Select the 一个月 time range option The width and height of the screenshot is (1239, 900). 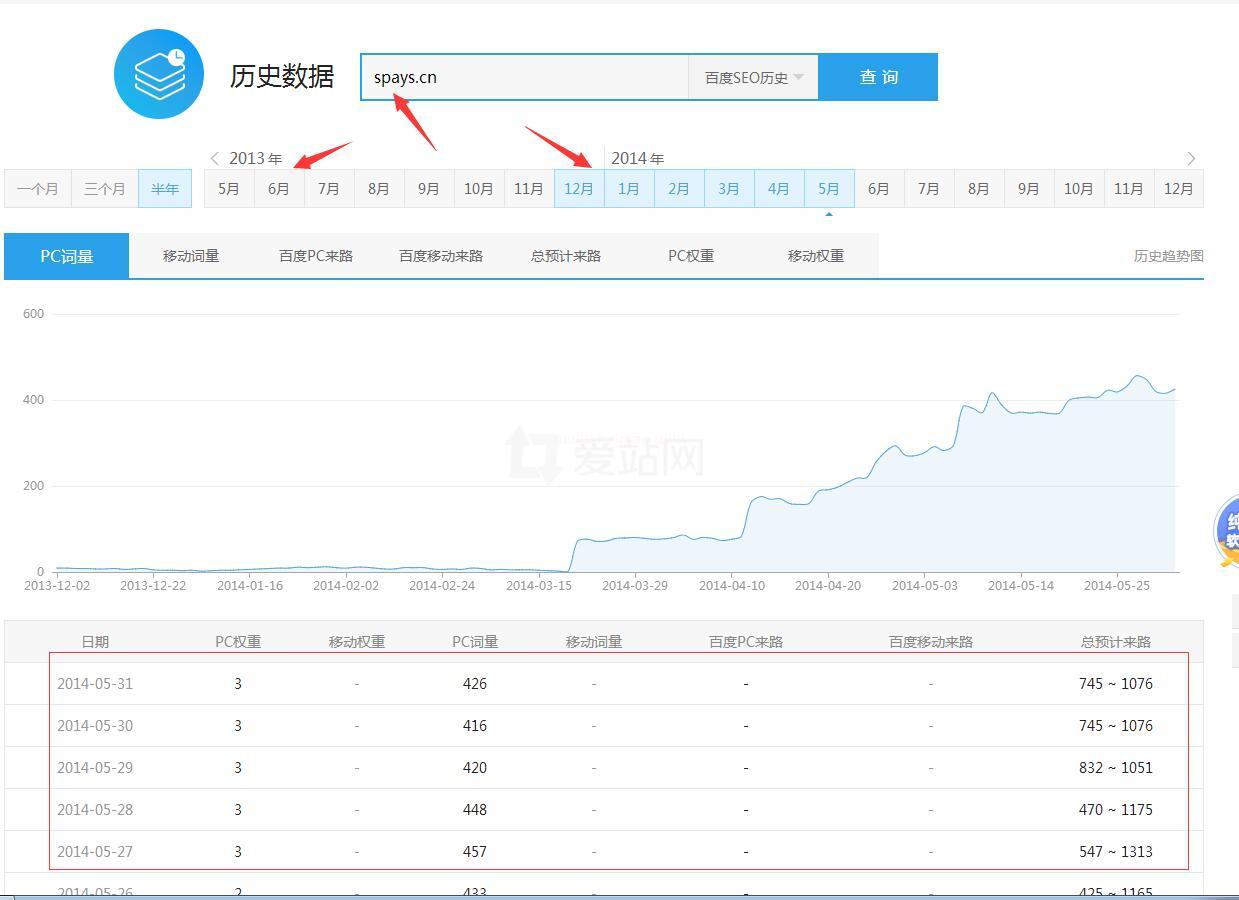(38, 188)
